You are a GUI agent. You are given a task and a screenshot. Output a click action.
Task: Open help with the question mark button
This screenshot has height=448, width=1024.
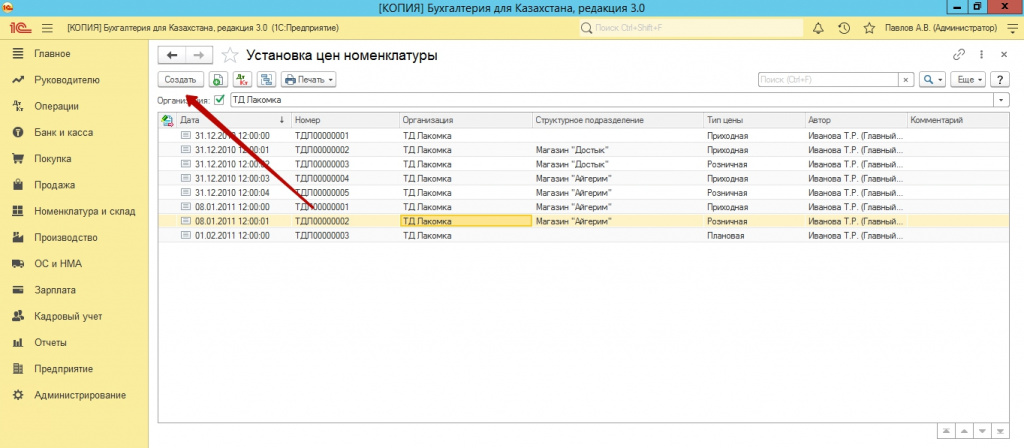click(1000, 80)
